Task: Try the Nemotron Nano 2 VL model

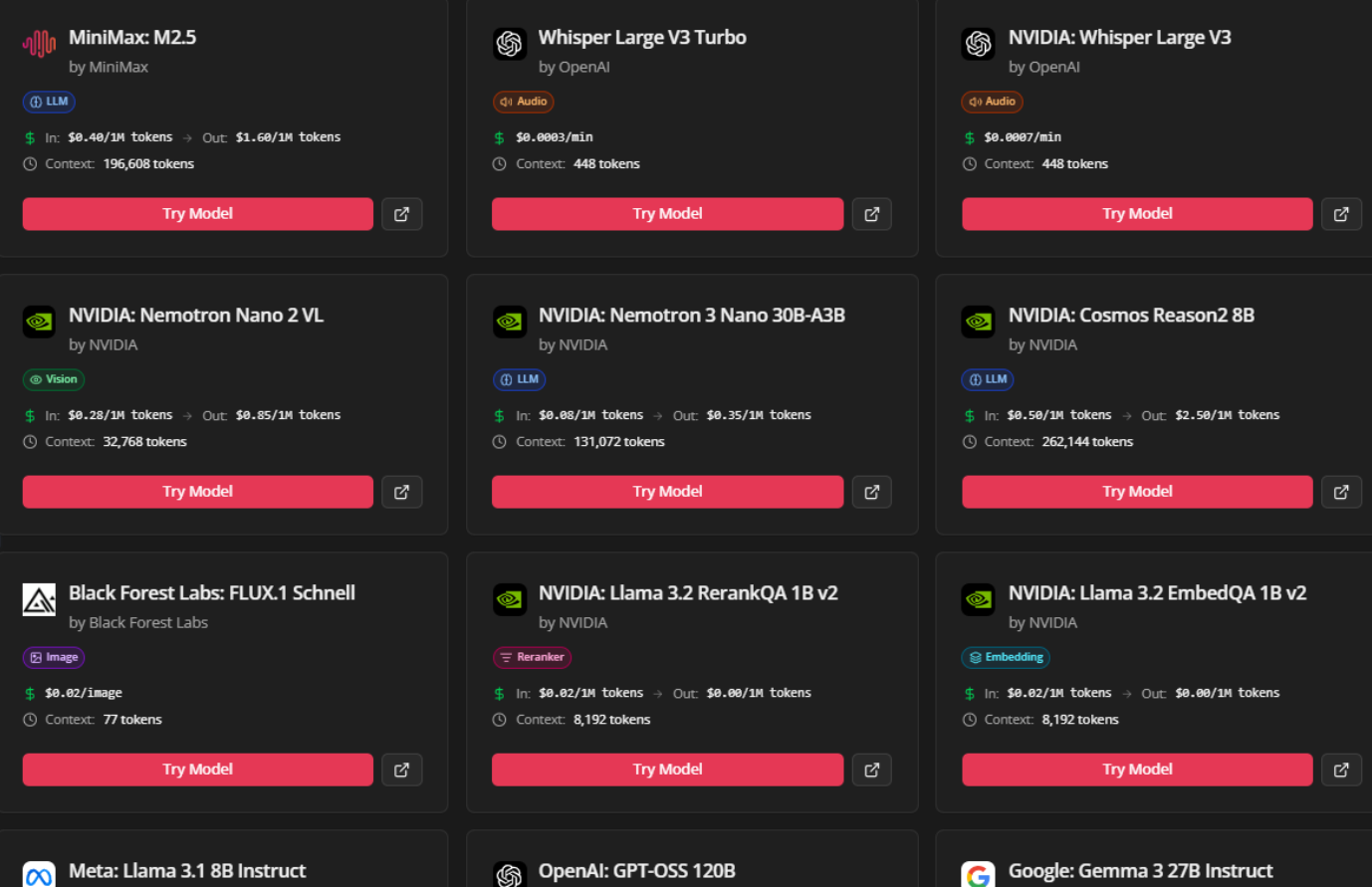Action: 198,492
